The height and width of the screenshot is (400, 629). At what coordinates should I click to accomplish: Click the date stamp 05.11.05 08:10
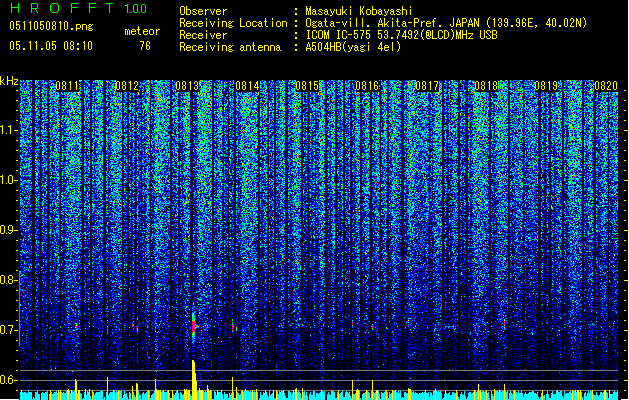point(51,46)
